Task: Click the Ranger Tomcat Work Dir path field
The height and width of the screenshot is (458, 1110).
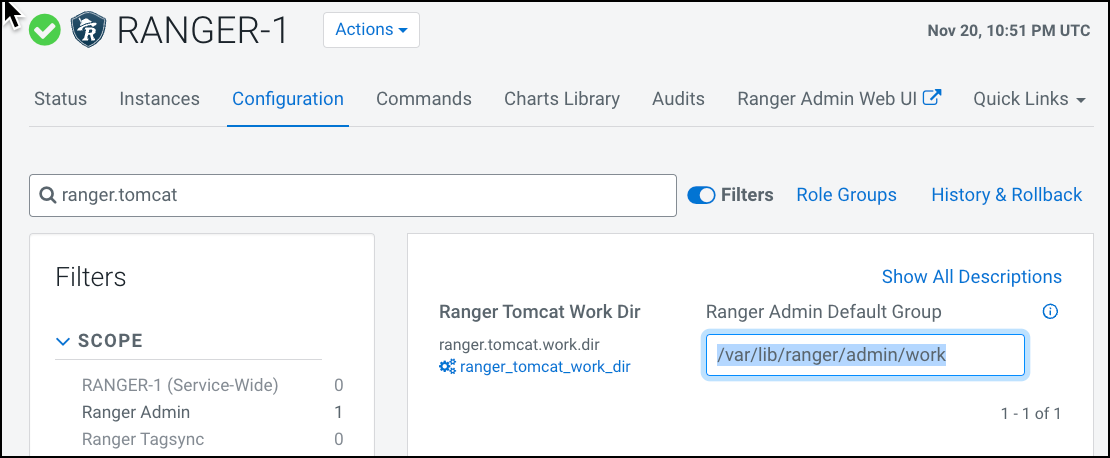Action: click(864, 355)
